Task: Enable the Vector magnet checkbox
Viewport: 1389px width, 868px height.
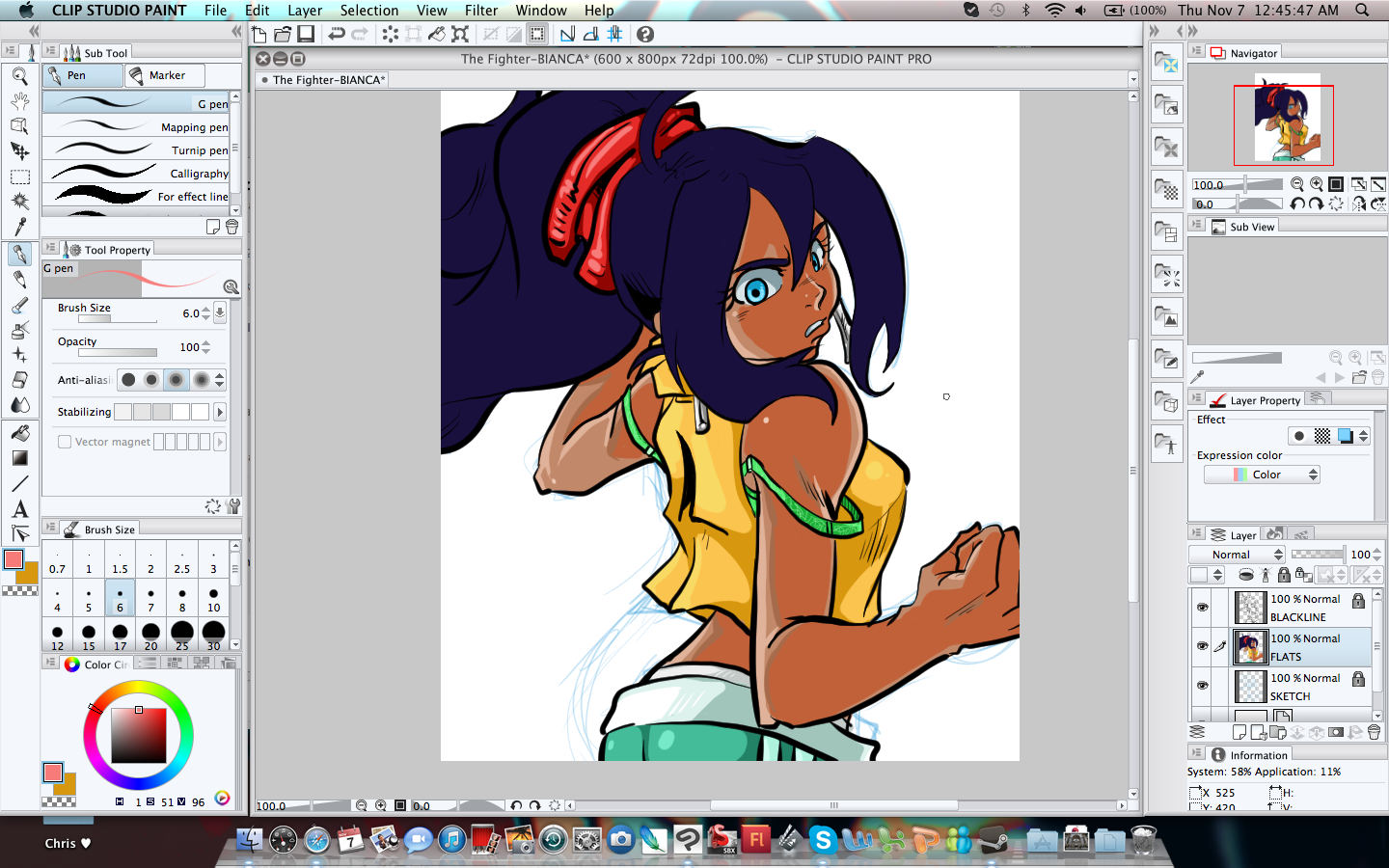Action: [x=65, y=442]
